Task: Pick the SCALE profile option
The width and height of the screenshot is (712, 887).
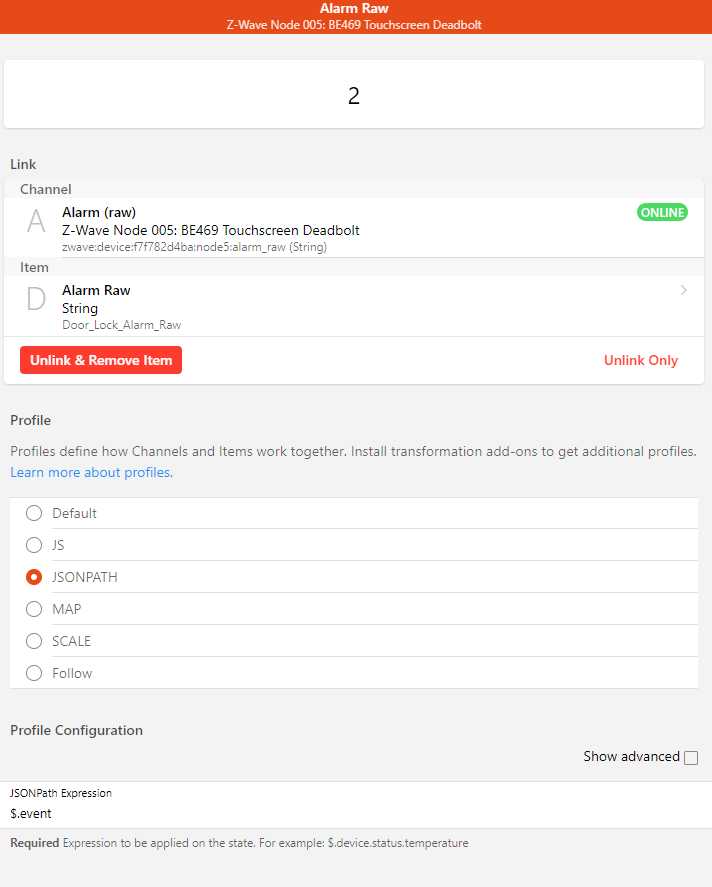Action: (34, 641)
